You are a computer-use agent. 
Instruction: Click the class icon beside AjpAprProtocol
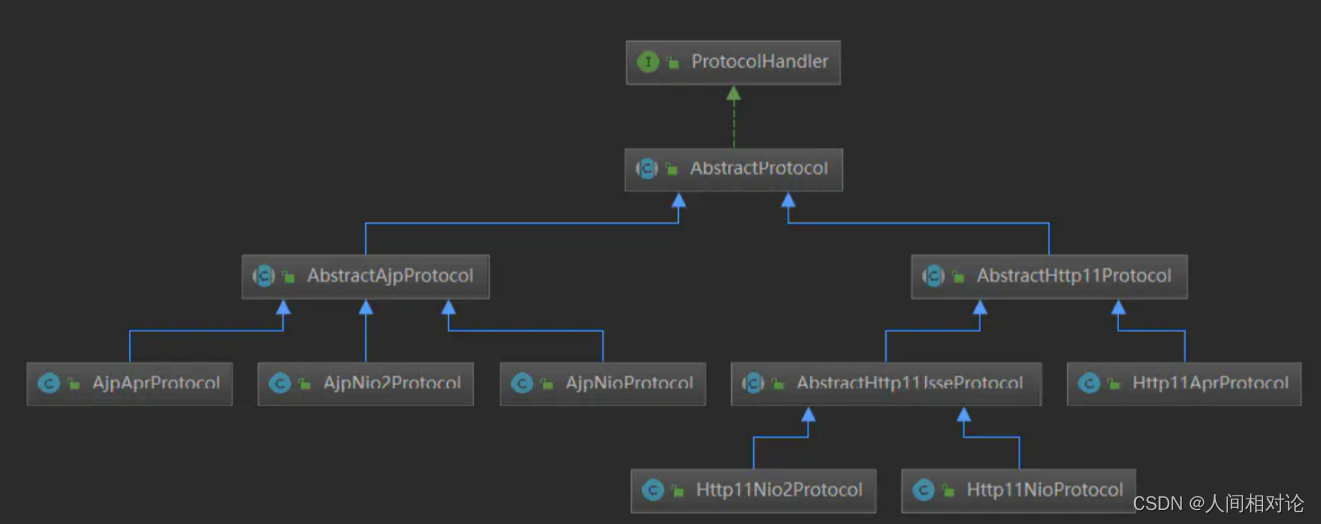coord(48,383)
